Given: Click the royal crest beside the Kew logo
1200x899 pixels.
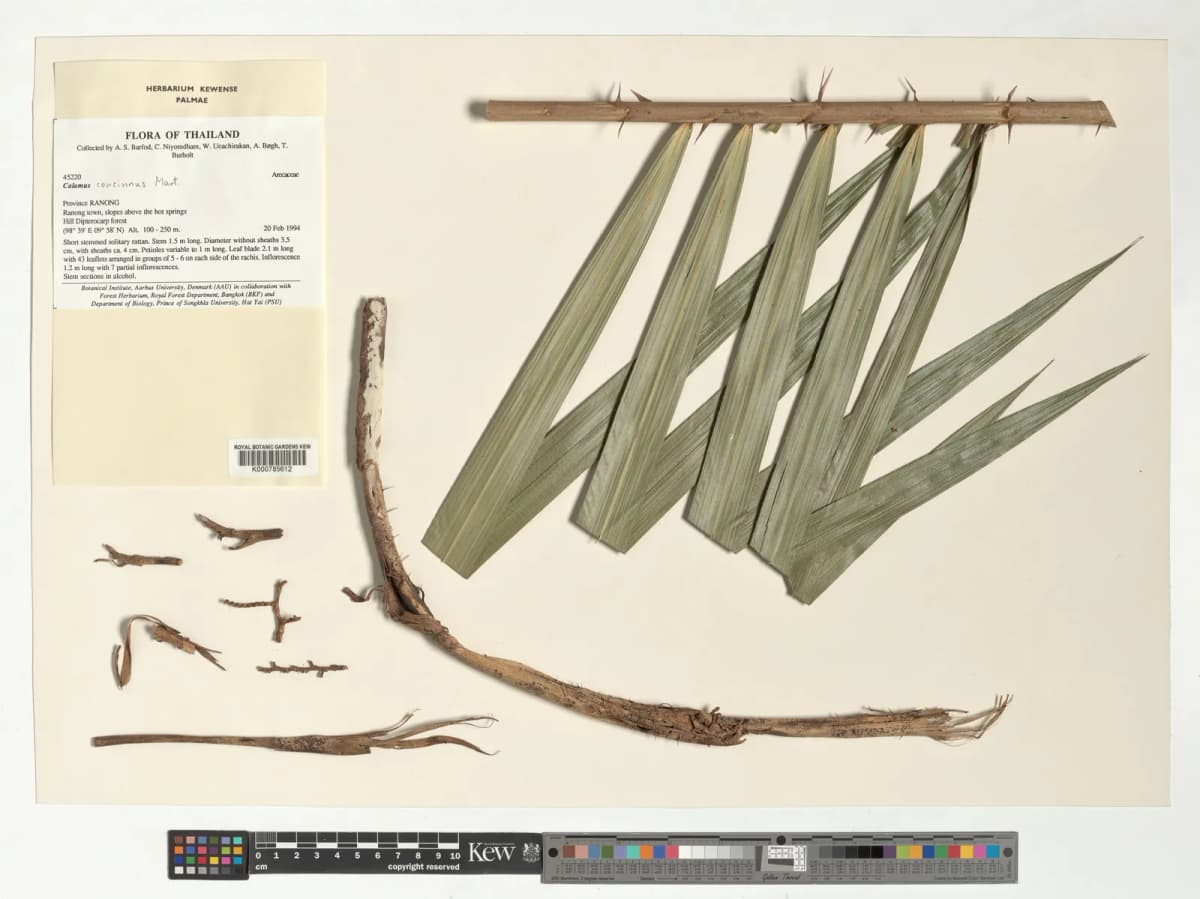Looking at the screenshot, I should tap(530, 853).
